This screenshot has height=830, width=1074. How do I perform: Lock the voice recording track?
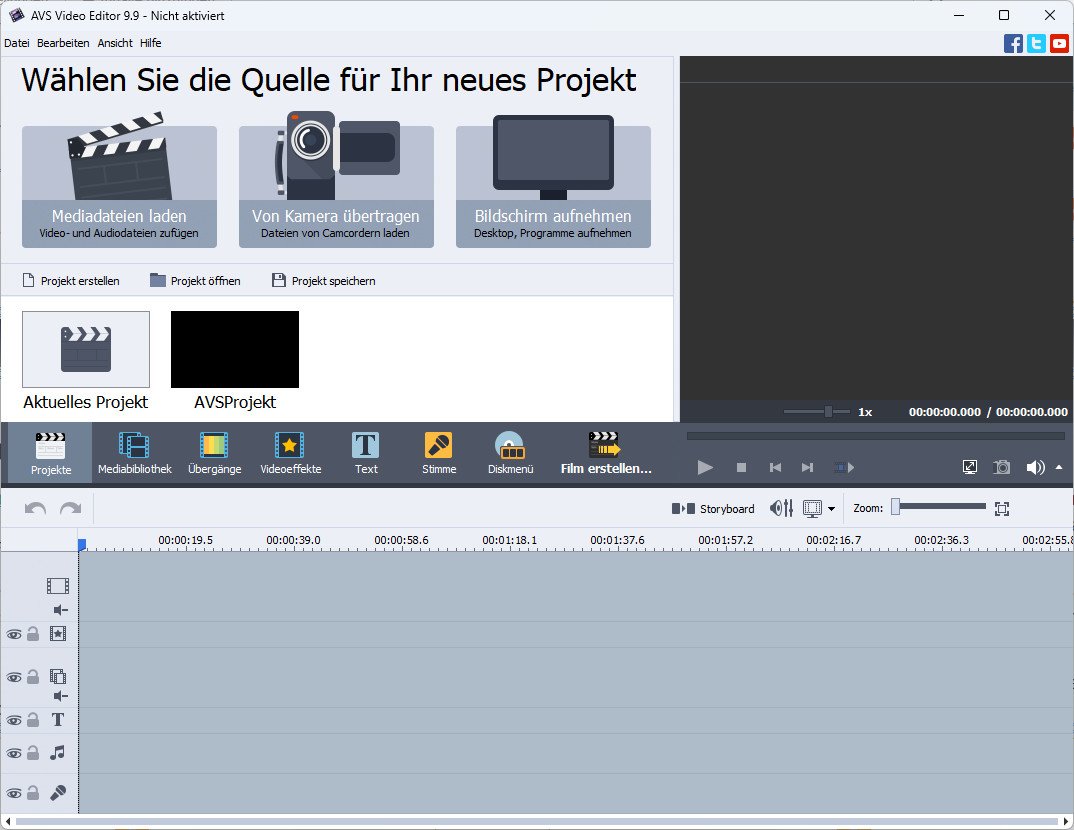[x=33, y=793]
